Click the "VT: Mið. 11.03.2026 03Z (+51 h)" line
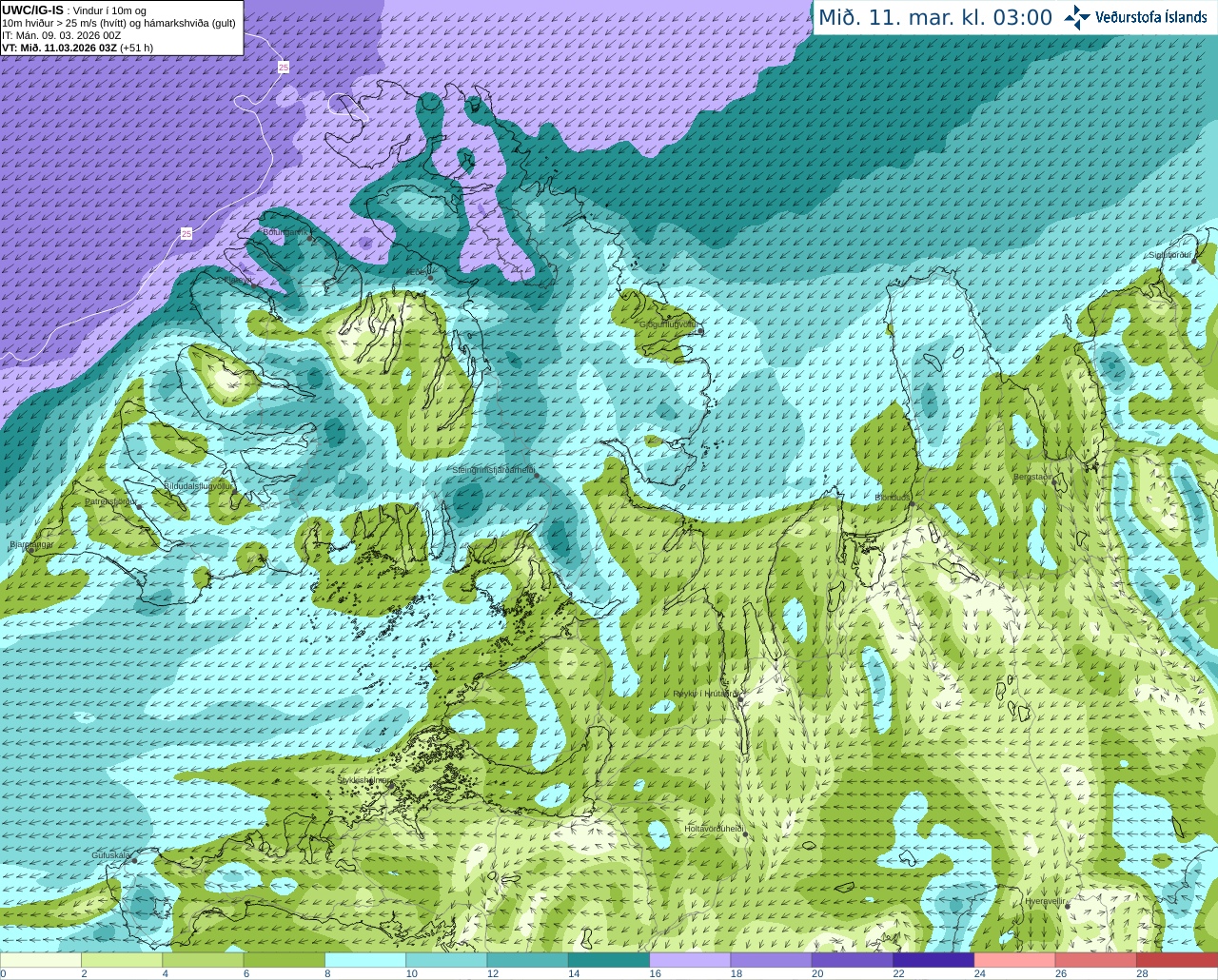1218x980 pixels. (x=78, y=48)
